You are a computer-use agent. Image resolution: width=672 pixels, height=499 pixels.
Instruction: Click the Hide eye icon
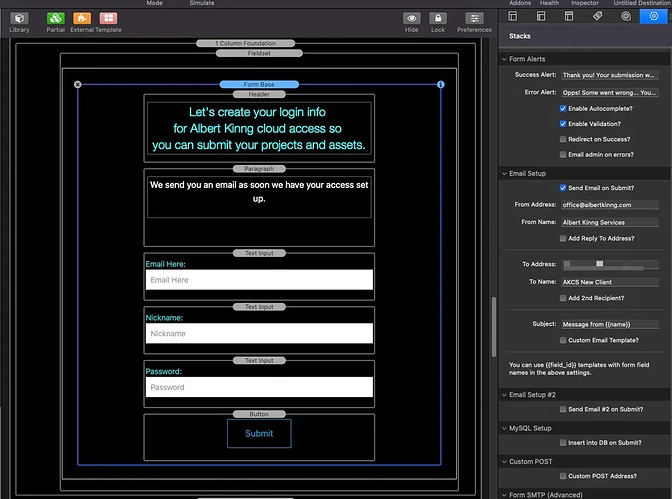tap(411, 18)
